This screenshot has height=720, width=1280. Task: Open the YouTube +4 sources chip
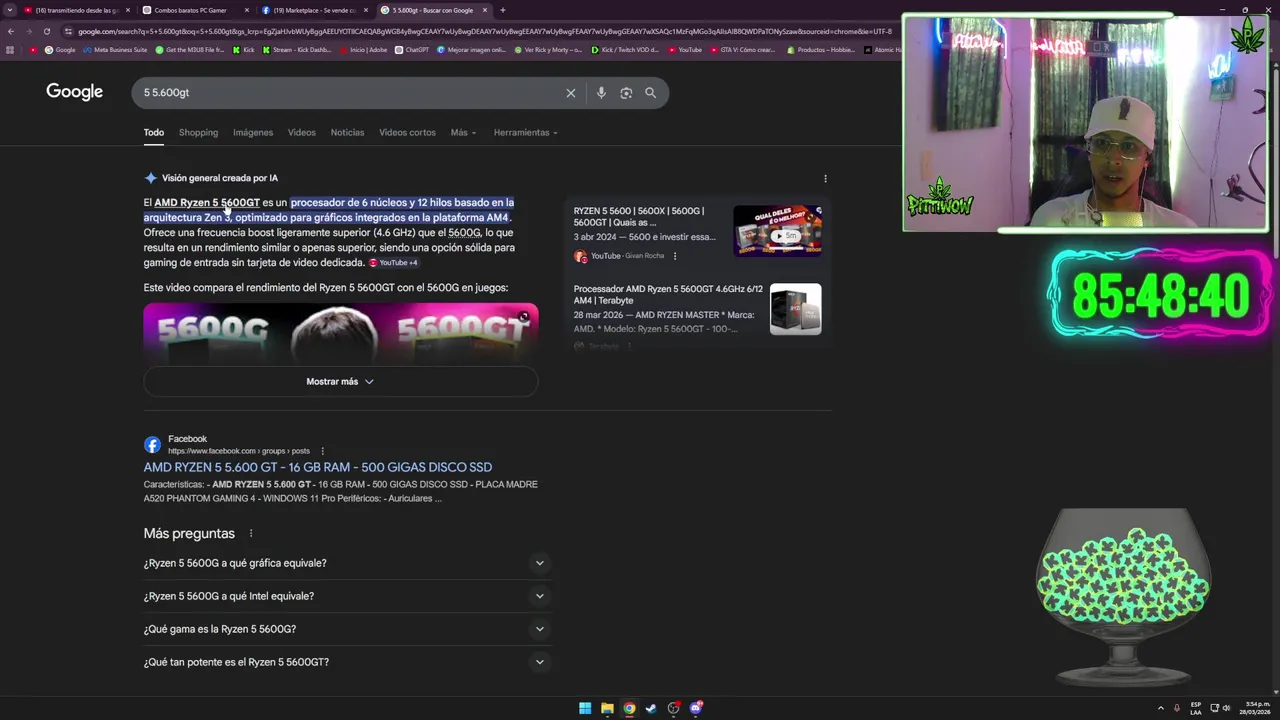(393, 263)
